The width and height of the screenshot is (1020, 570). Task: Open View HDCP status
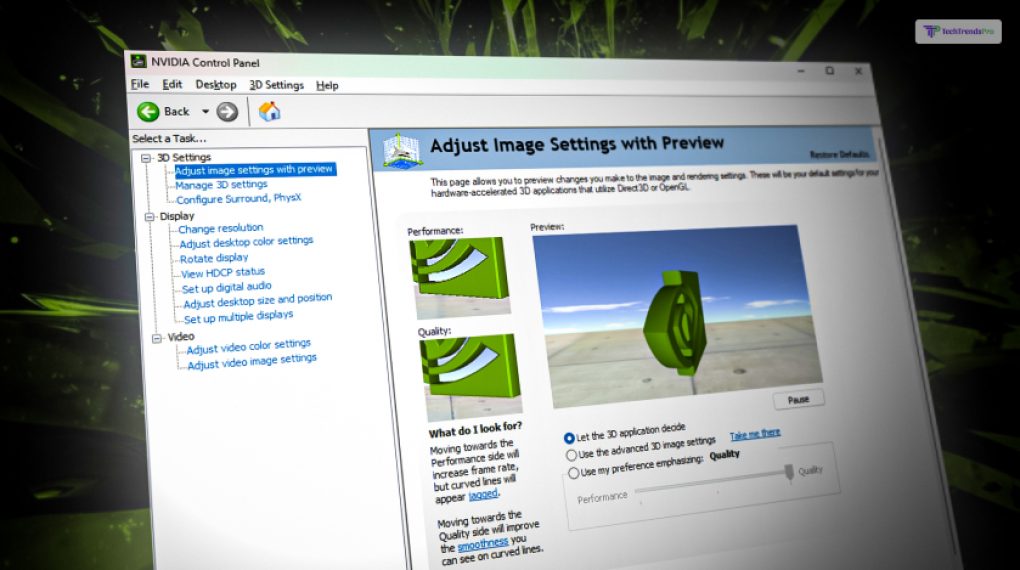pyautogui.click(x=222, y=273)
